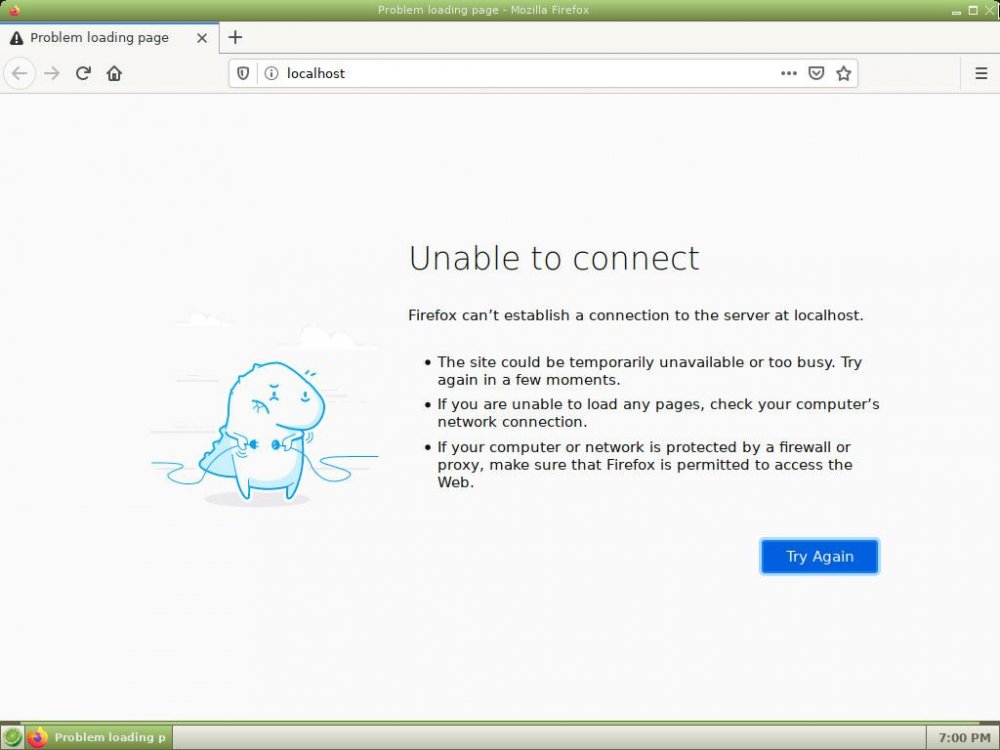Open the Firefox home page
Viewport: 1000px width, 750px height.
[114, 73]
